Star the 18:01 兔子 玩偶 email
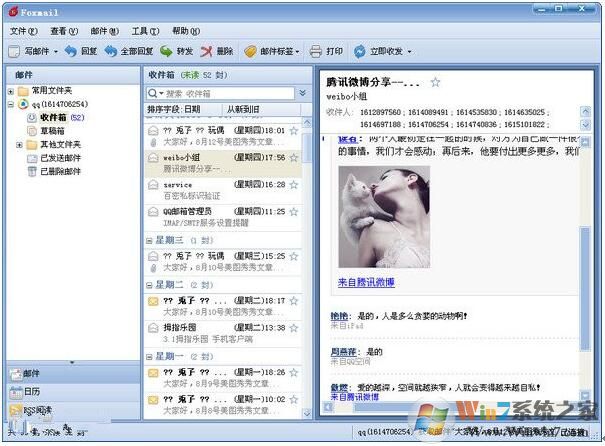Screen dimensions: 605x446 (294, 131)
